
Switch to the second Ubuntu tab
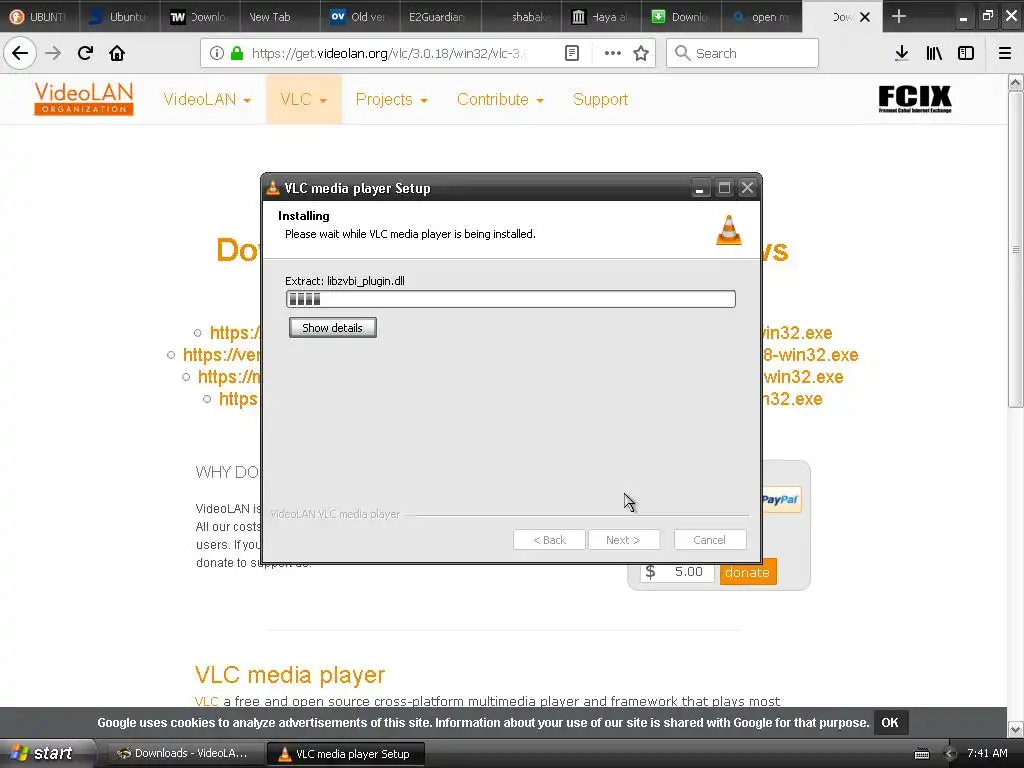pos(120,16)
